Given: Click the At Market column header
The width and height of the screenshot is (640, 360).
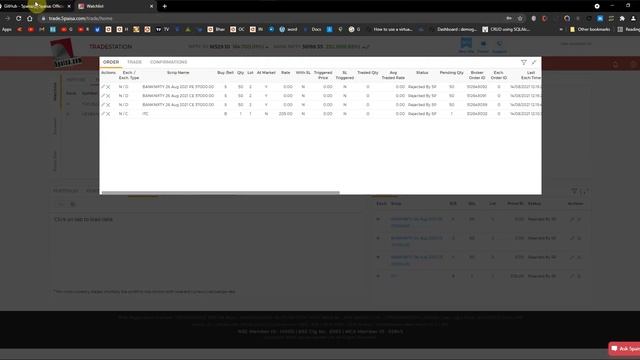Looking at the screenshot, I should pos(266,73).
